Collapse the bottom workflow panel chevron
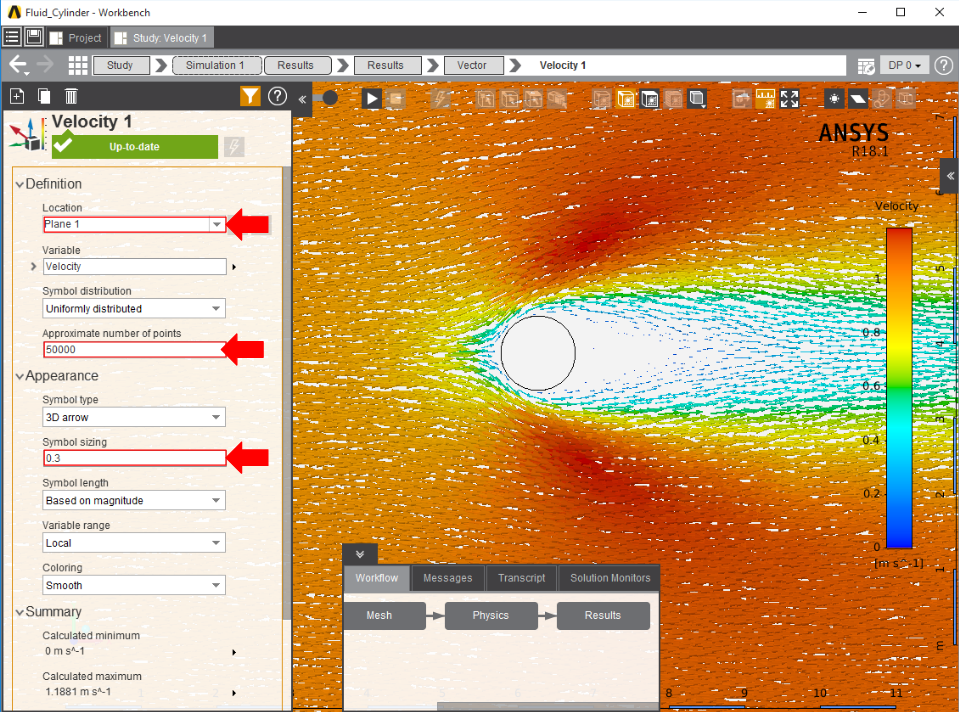Screen dimensions: 959x712 (360, 554)
